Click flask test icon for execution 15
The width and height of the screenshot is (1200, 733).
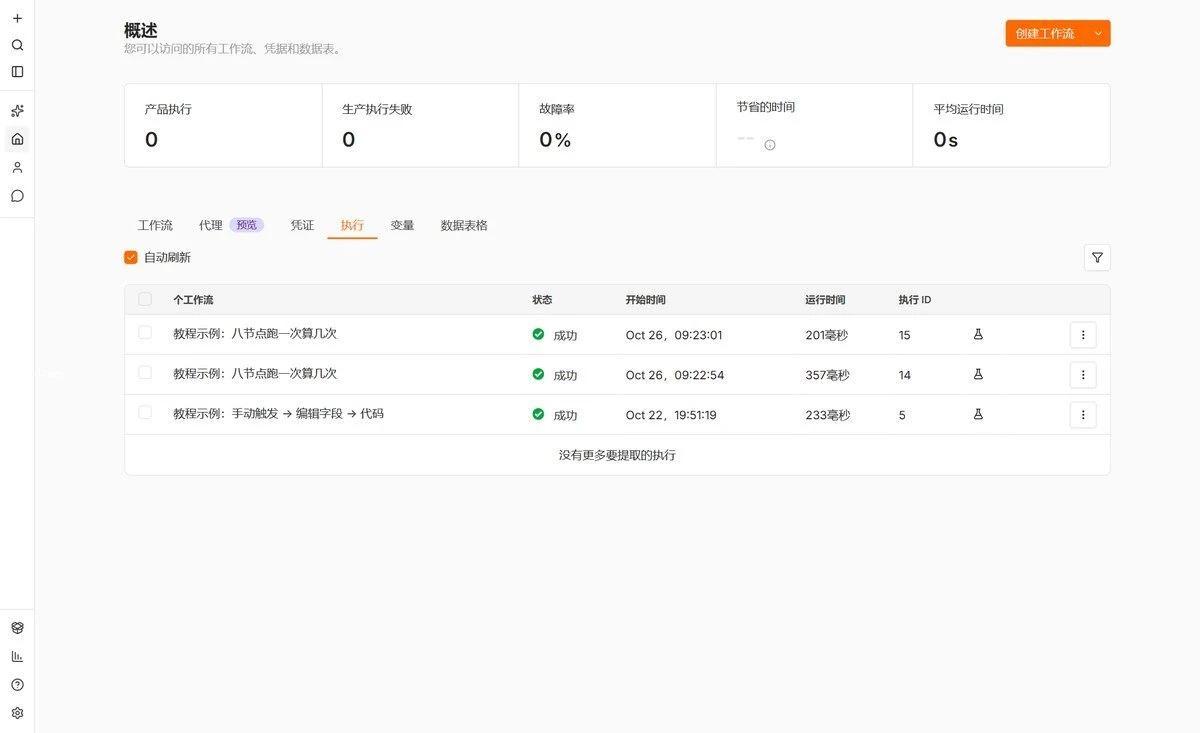pyautogui.click(x=978, y=334)
